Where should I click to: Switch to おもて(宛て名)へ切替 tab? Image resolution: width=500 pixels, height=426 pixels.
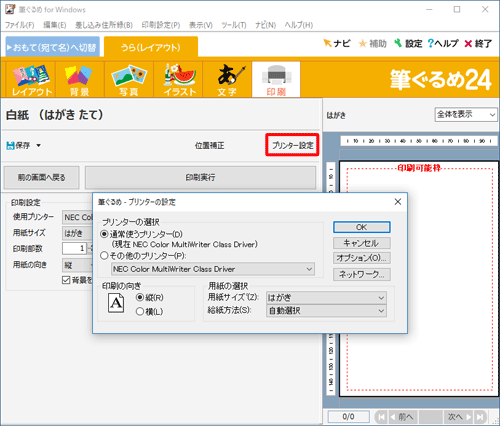point(53,47)
